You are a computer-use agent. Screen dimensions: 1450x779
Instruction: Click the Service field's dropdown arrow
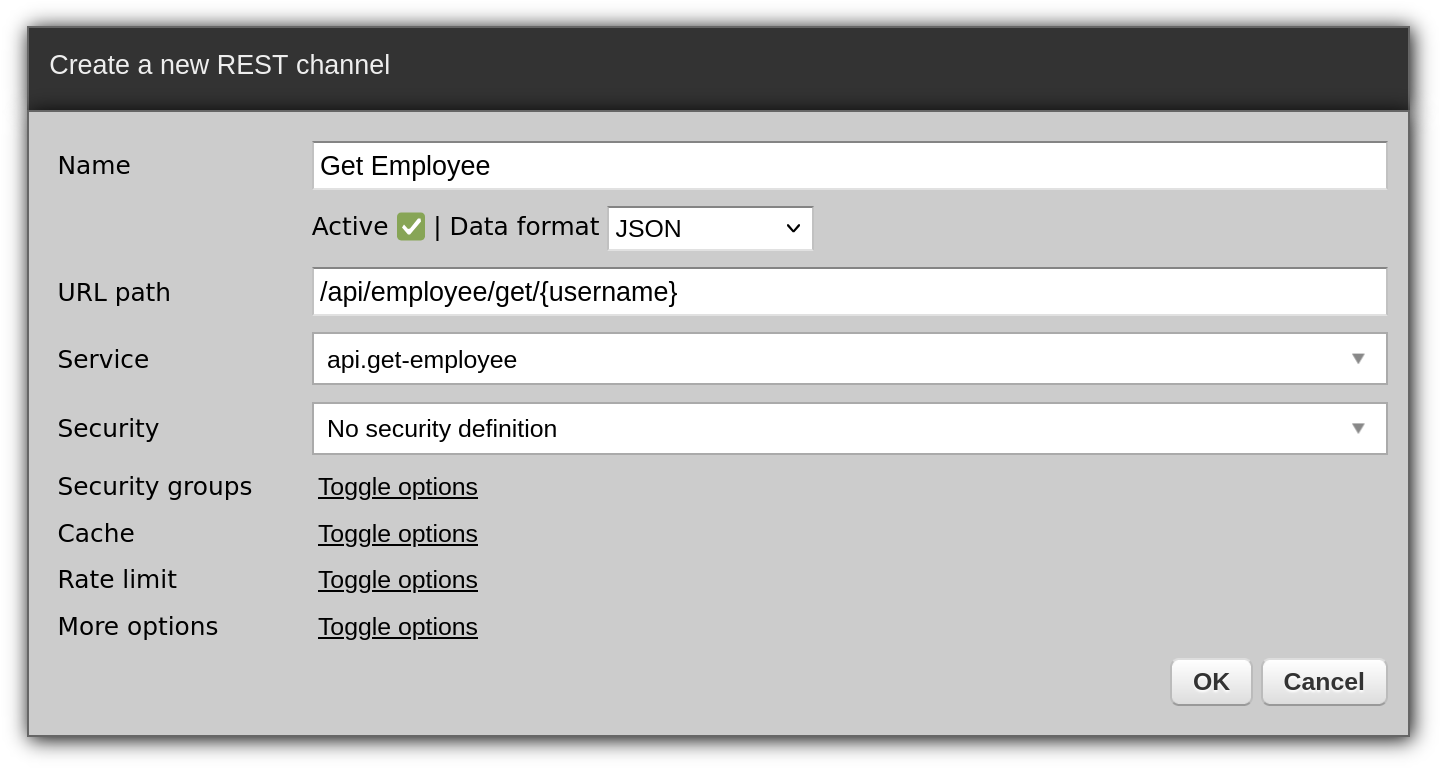[1357, 359]
